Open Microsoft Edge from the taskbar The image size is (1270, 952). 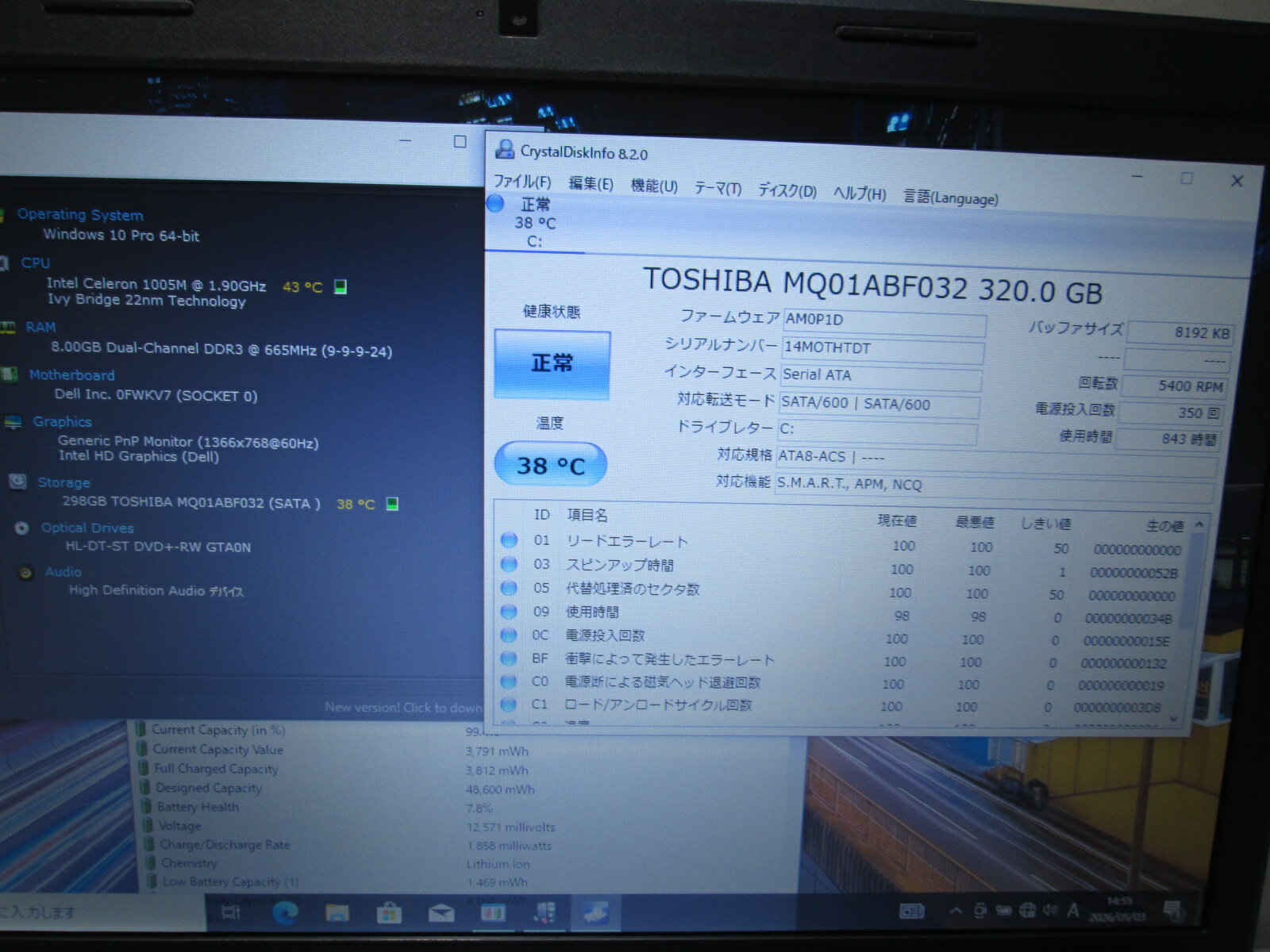tap(285, 912)
